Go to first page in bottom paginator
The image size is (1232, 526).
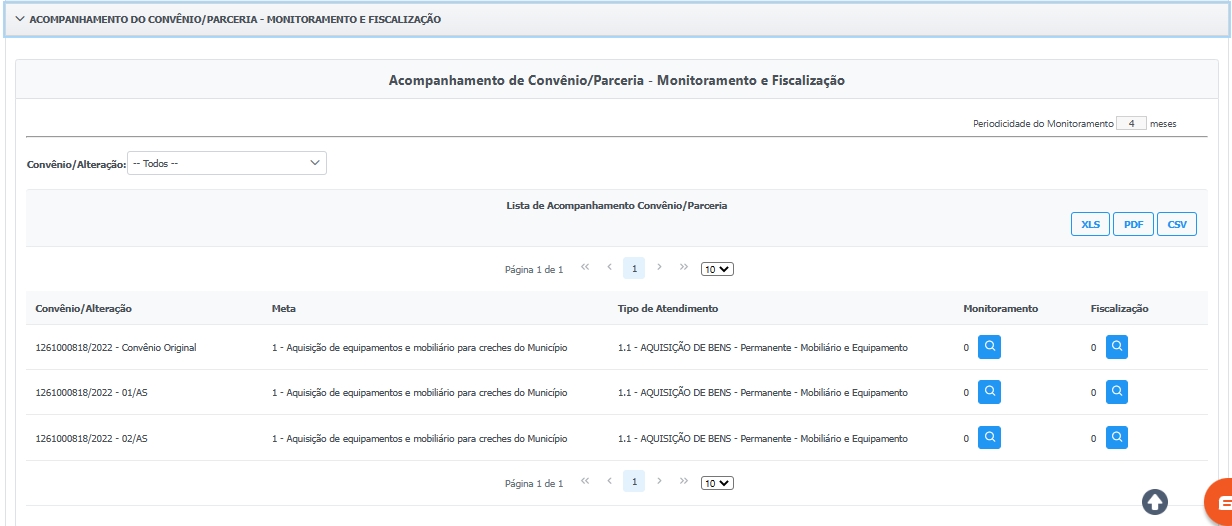point(585,481)
